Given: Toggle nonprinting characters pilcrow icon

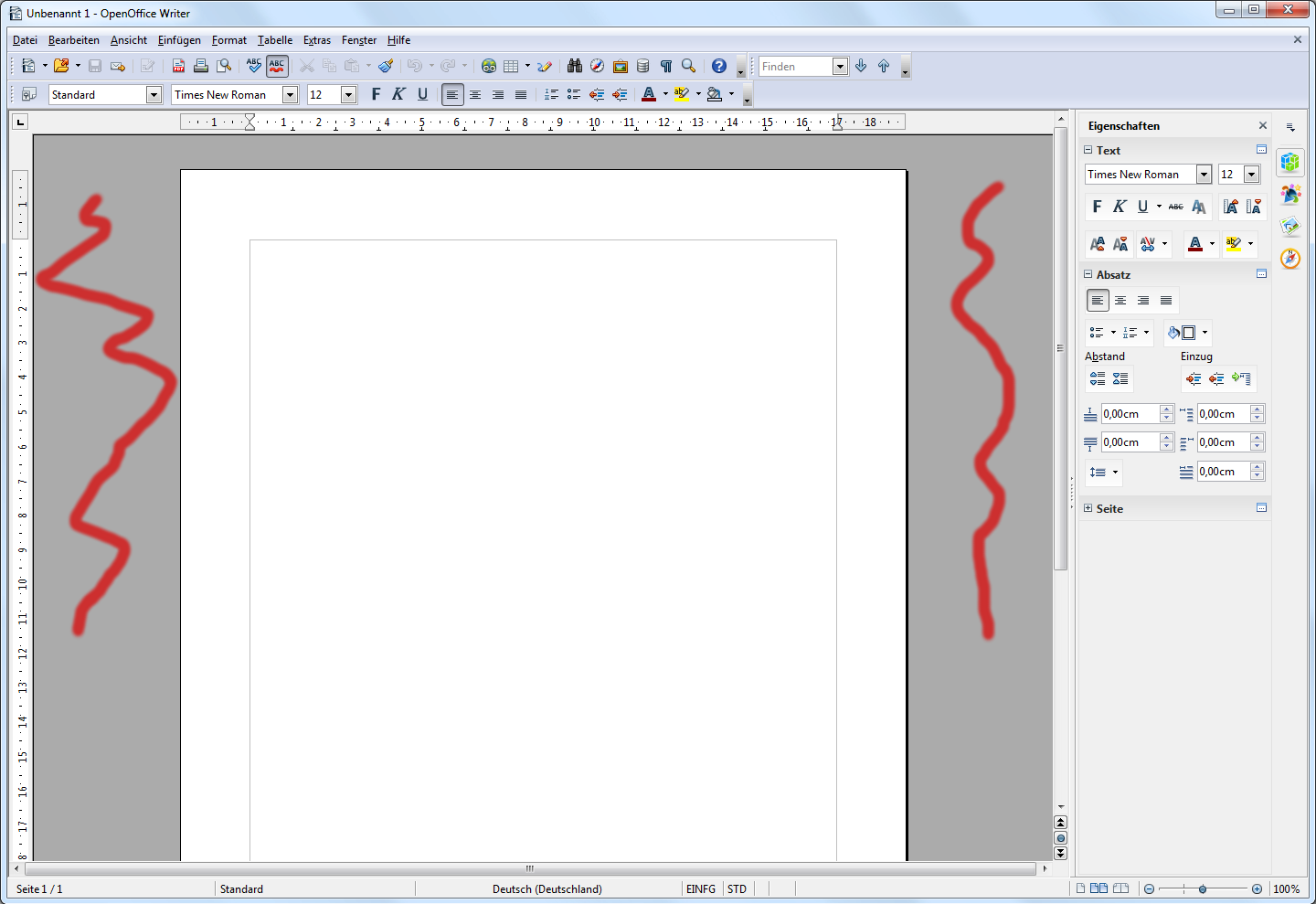Looking at the screenshot, I should pyautogui.click(x=666, y=66).
